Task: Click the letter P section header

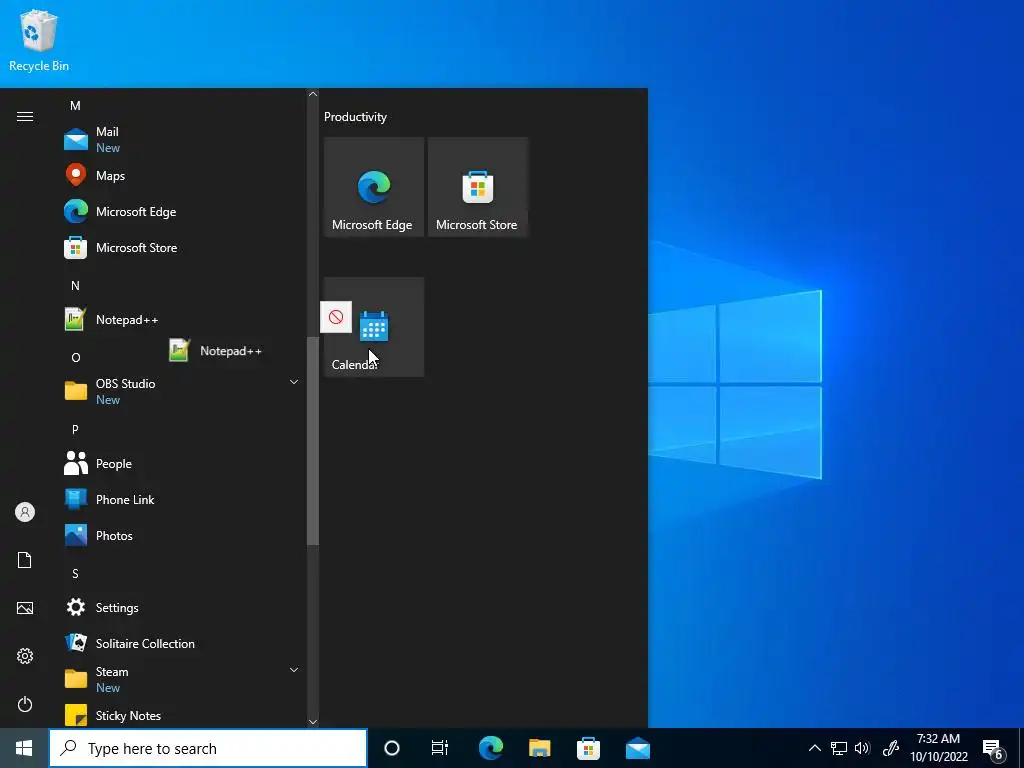Action: click(75, 430)
